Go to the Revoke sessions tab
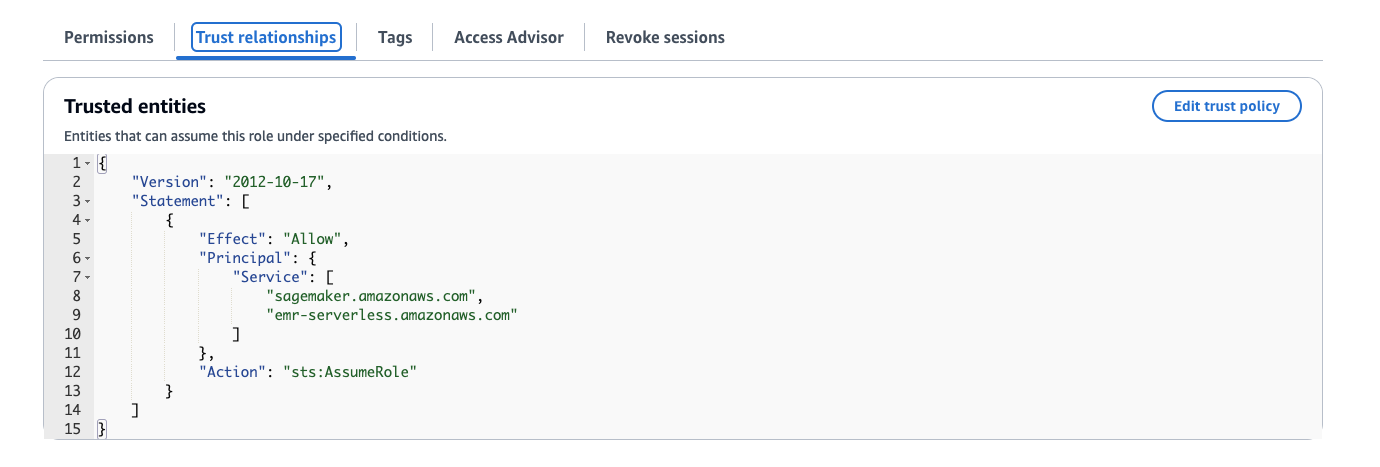The width and height of the screenshot is (1380, 467). 665,37
